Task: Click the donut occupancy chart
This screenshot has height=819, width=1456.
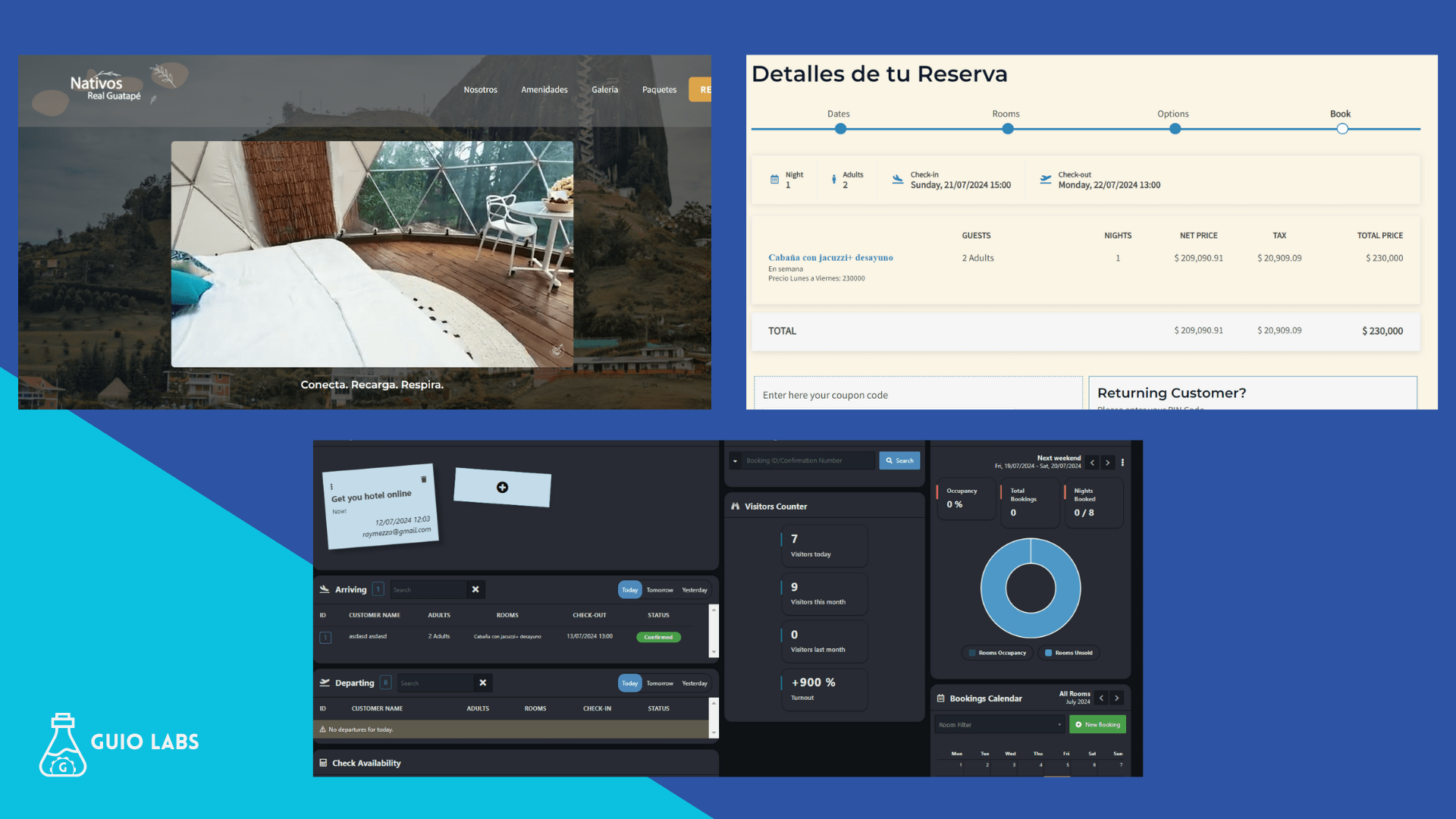Action: tap(1031, 588)
